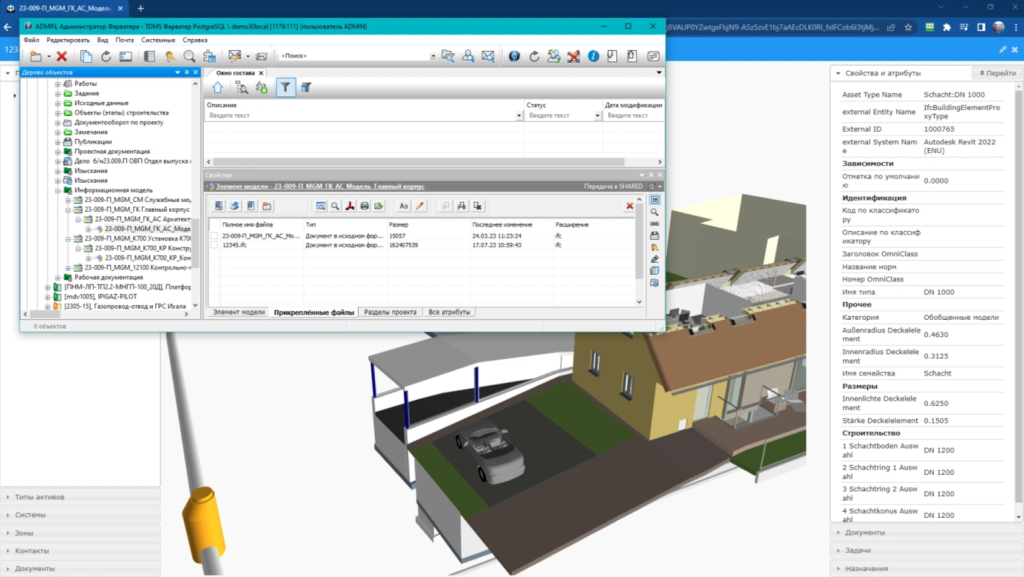
Task: Click the red X delete icon in main toolbar
Action: tap(61, 56)
